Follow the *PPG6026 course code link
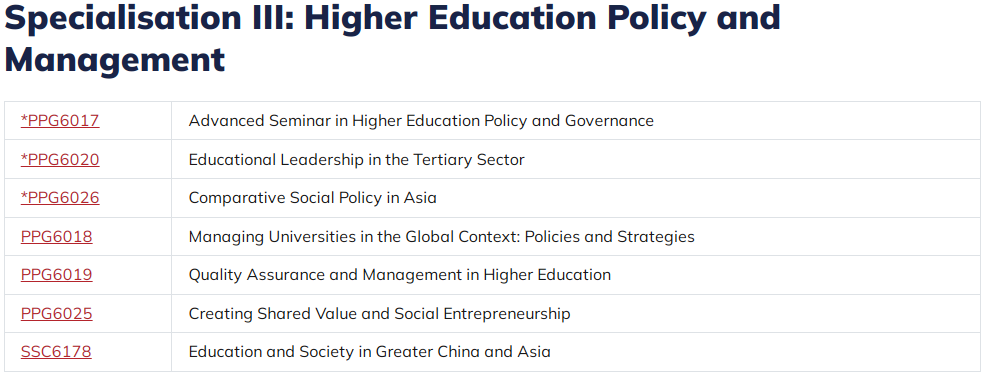Screen dimensions: 984x375 [60, 198]
